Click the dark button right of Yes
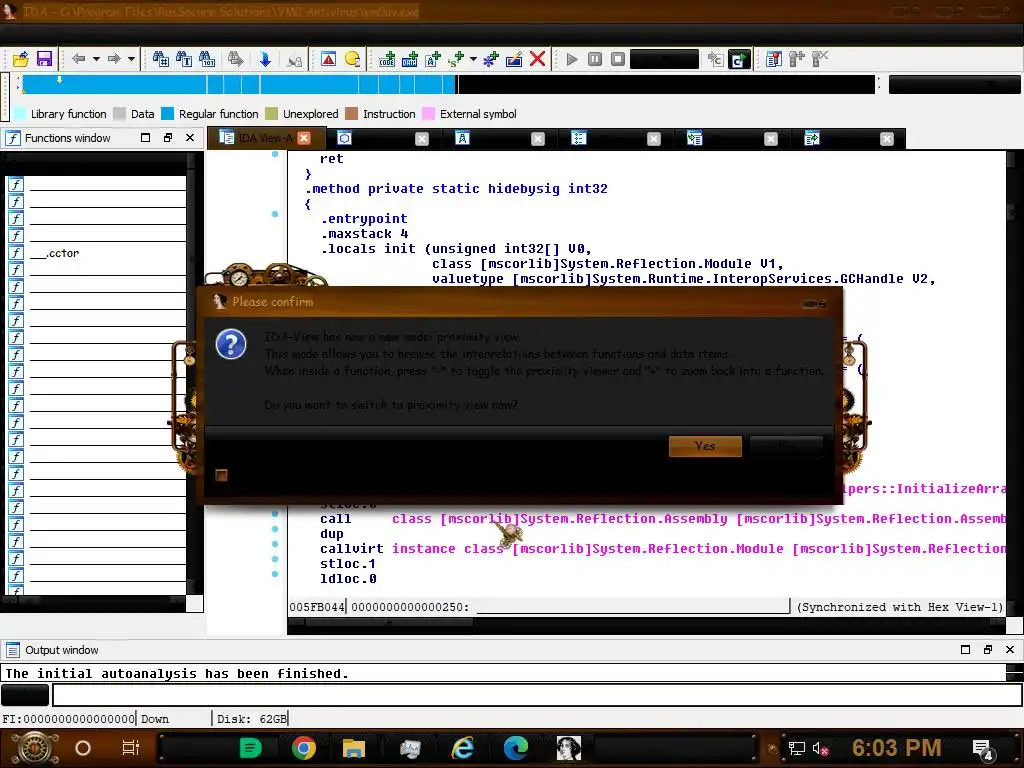Screen dimensions: 1024x768 (786, 446)
